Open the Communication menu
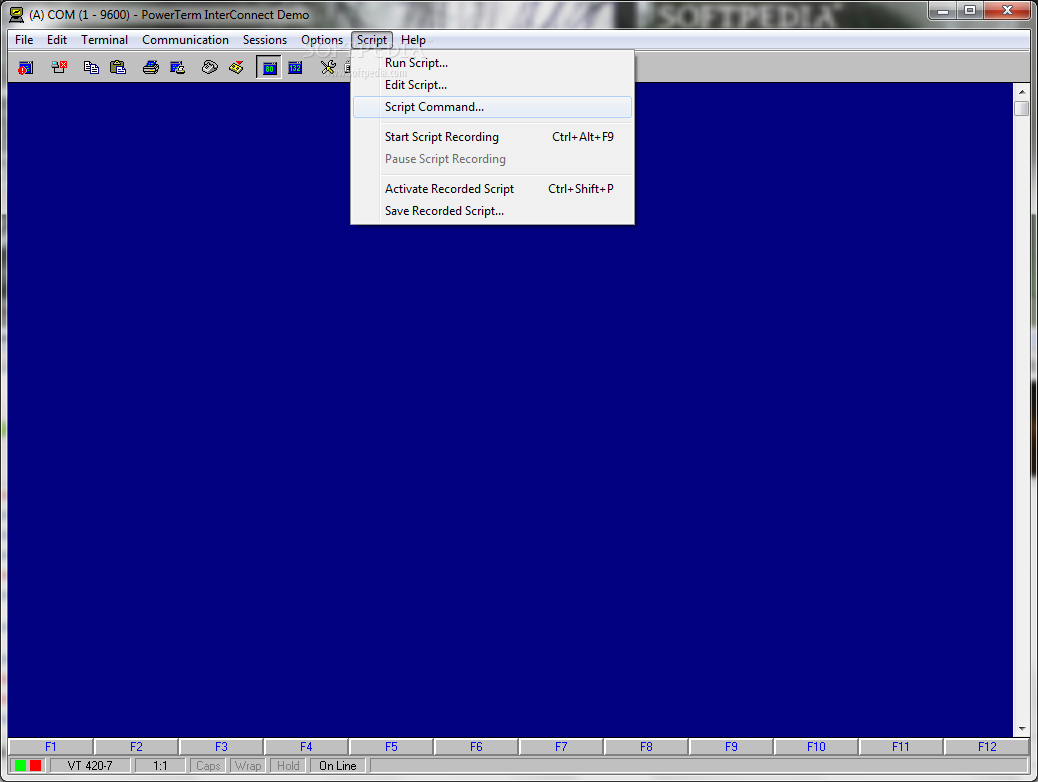 tap(185, 40)
